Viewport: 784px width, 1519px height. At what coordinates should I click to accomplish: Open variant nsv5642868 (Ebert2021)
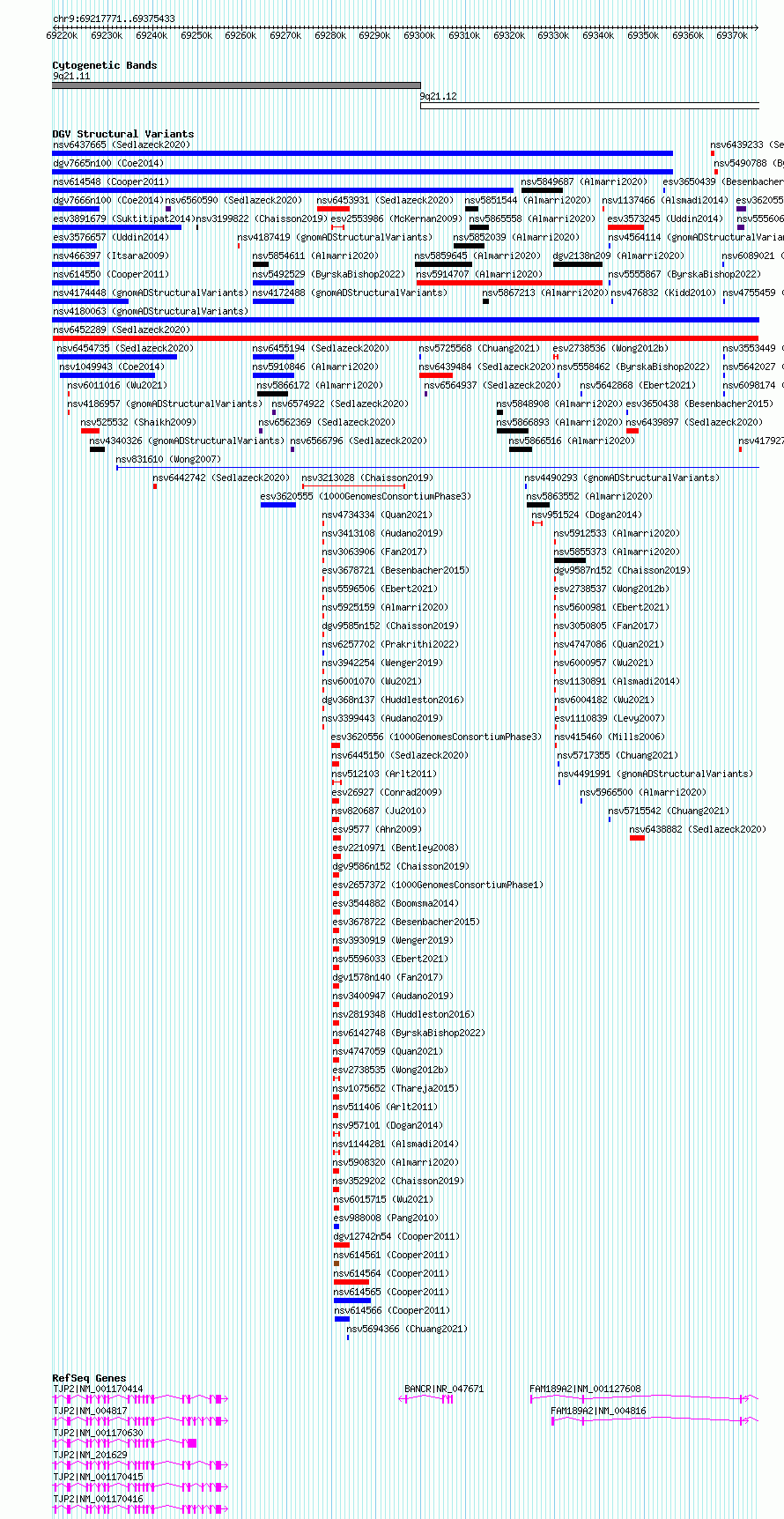pos(637,385)
